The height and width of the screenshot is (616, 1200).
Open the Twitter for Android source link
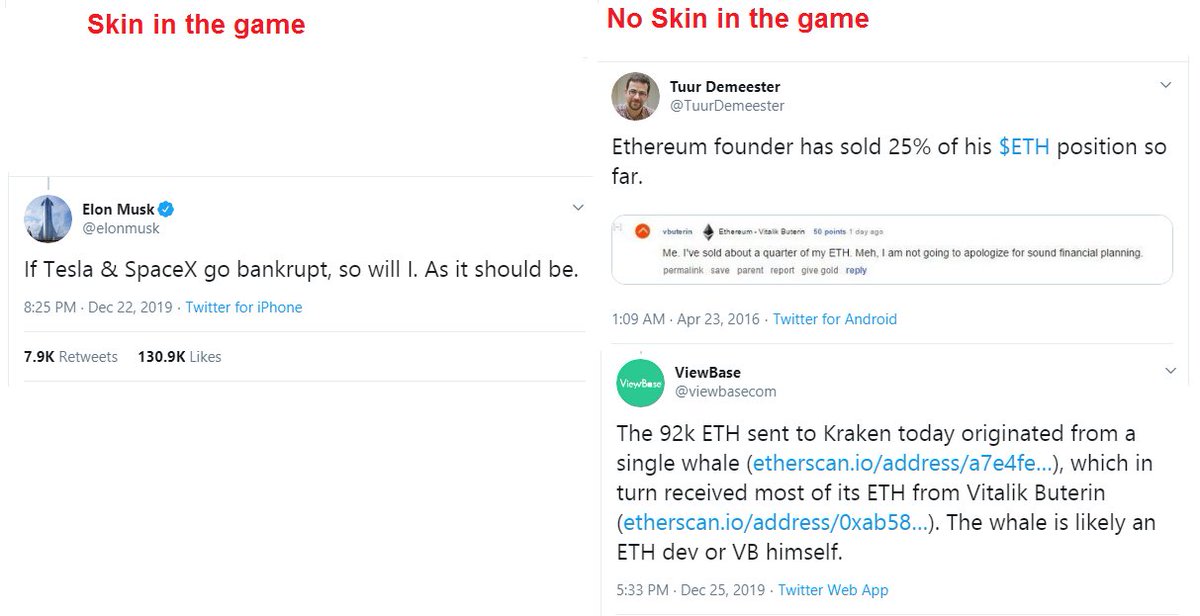click(x=835, y=319)
